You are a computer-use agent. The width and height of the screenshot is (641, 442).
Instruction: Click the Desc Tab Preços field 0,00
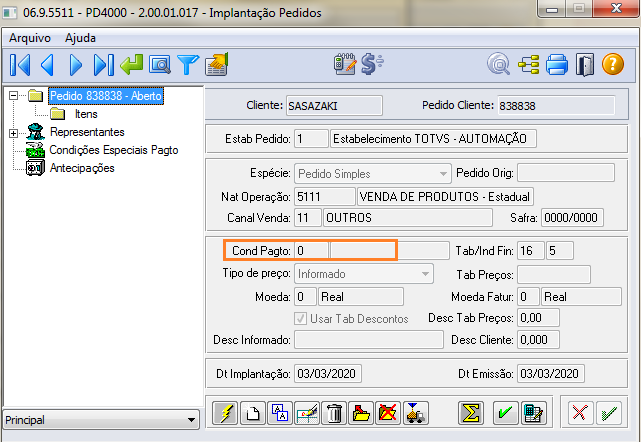pyautogui.click(x=538, y=318)
